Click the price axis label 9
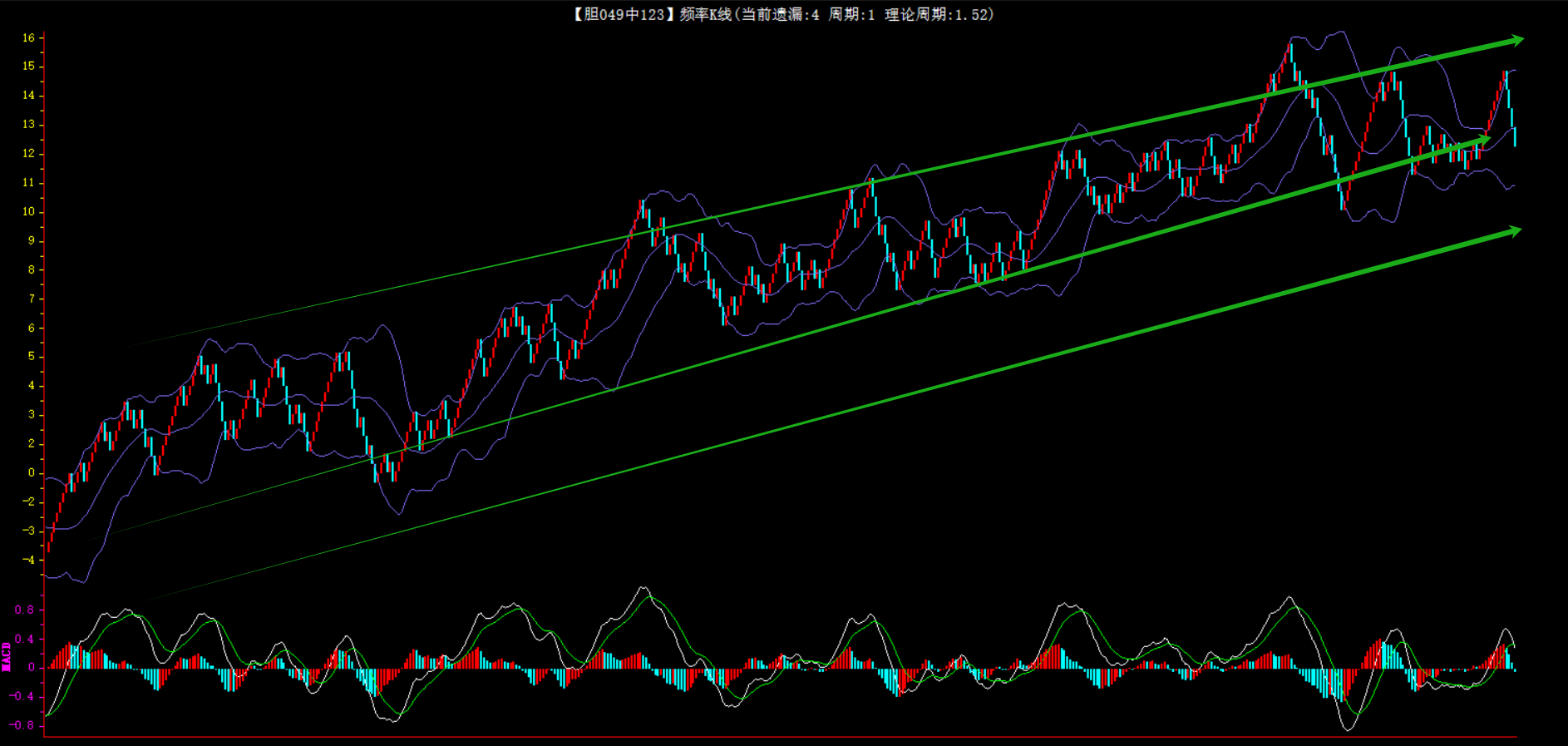 pos(32,241)
